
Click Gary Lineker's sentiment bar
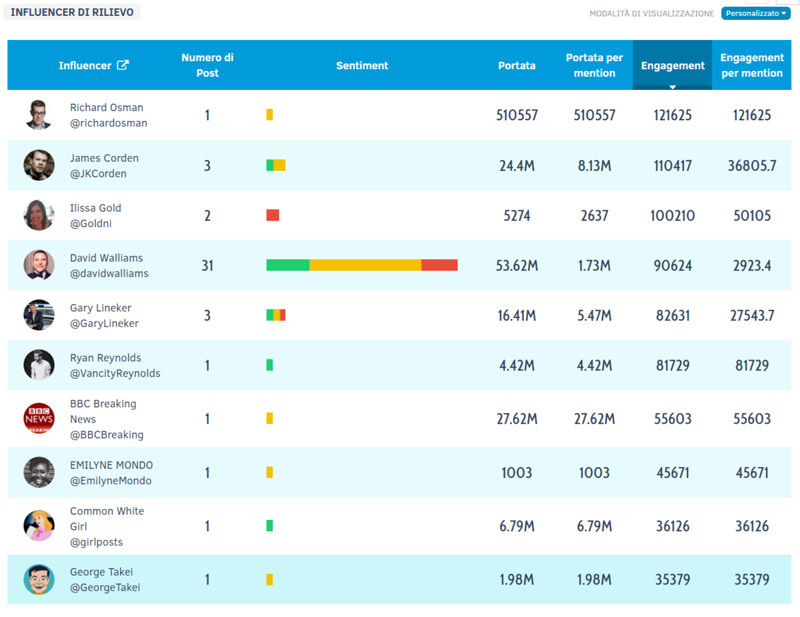(276, 315)
